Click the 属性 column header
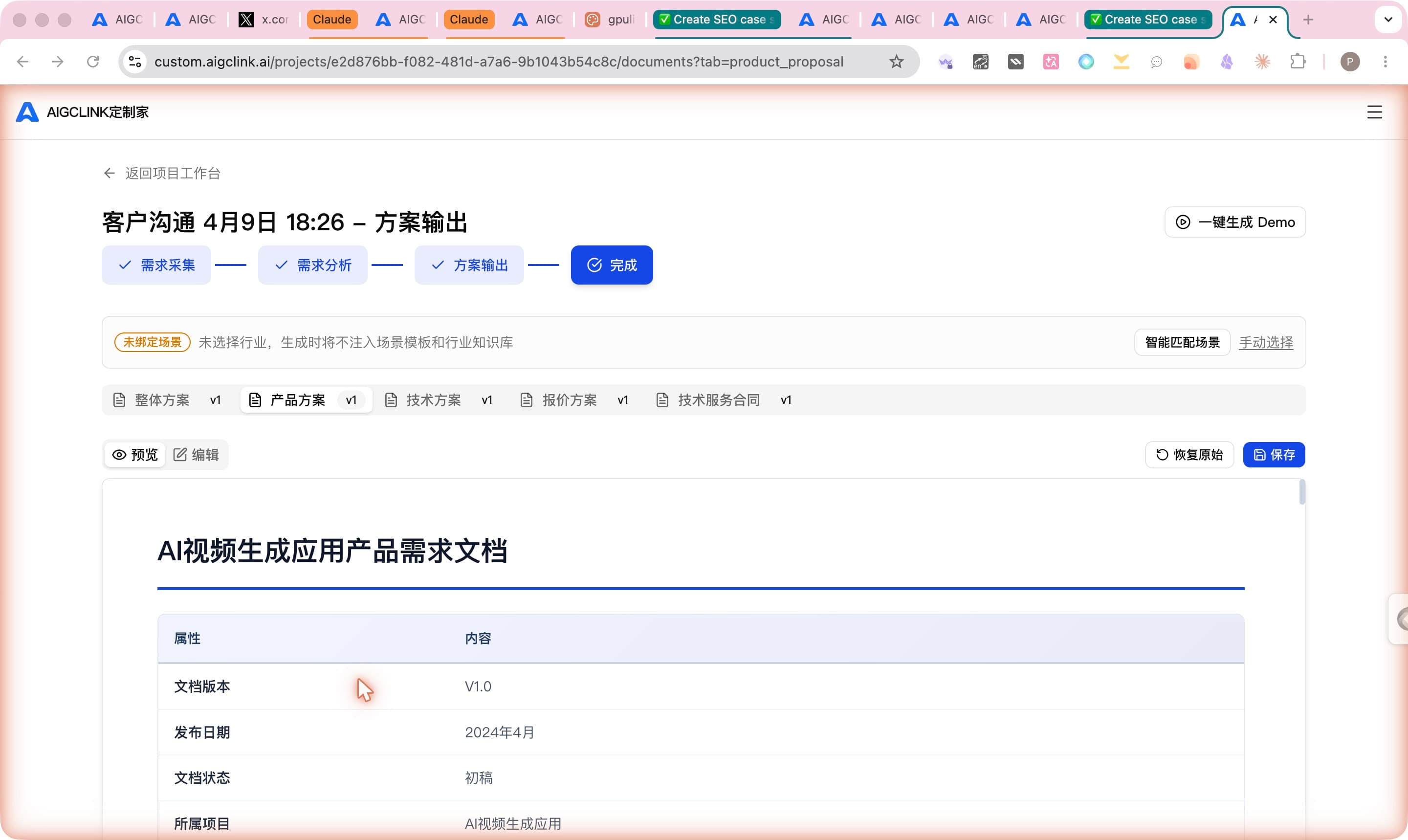The image size is (1408, 840). click(187, 639)
